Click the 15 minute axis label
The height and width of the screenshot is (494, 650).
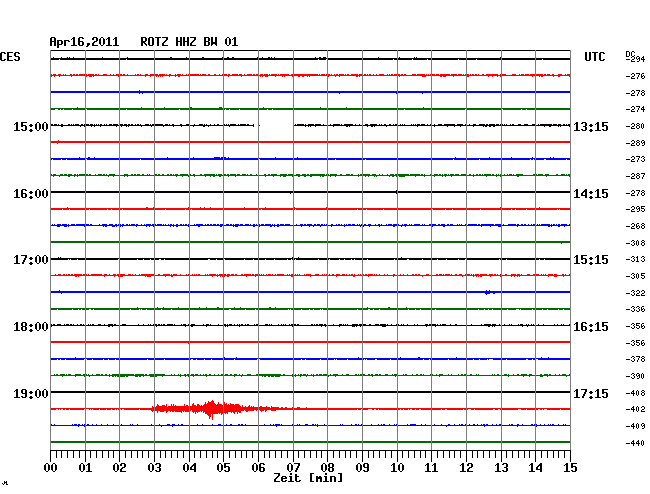570,467
